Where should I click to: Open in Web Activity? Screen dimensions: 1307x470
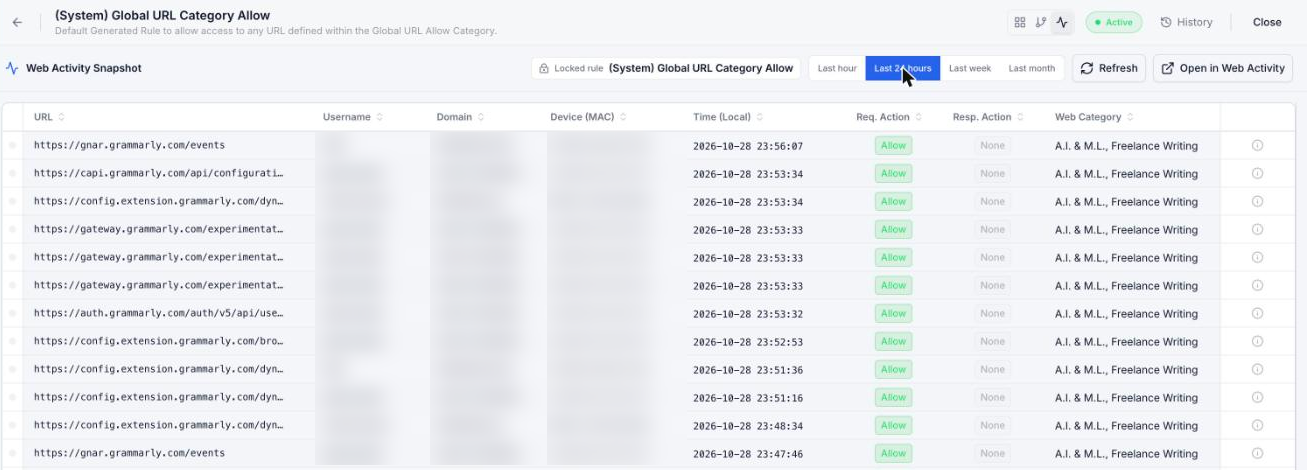click(1223, 68)
